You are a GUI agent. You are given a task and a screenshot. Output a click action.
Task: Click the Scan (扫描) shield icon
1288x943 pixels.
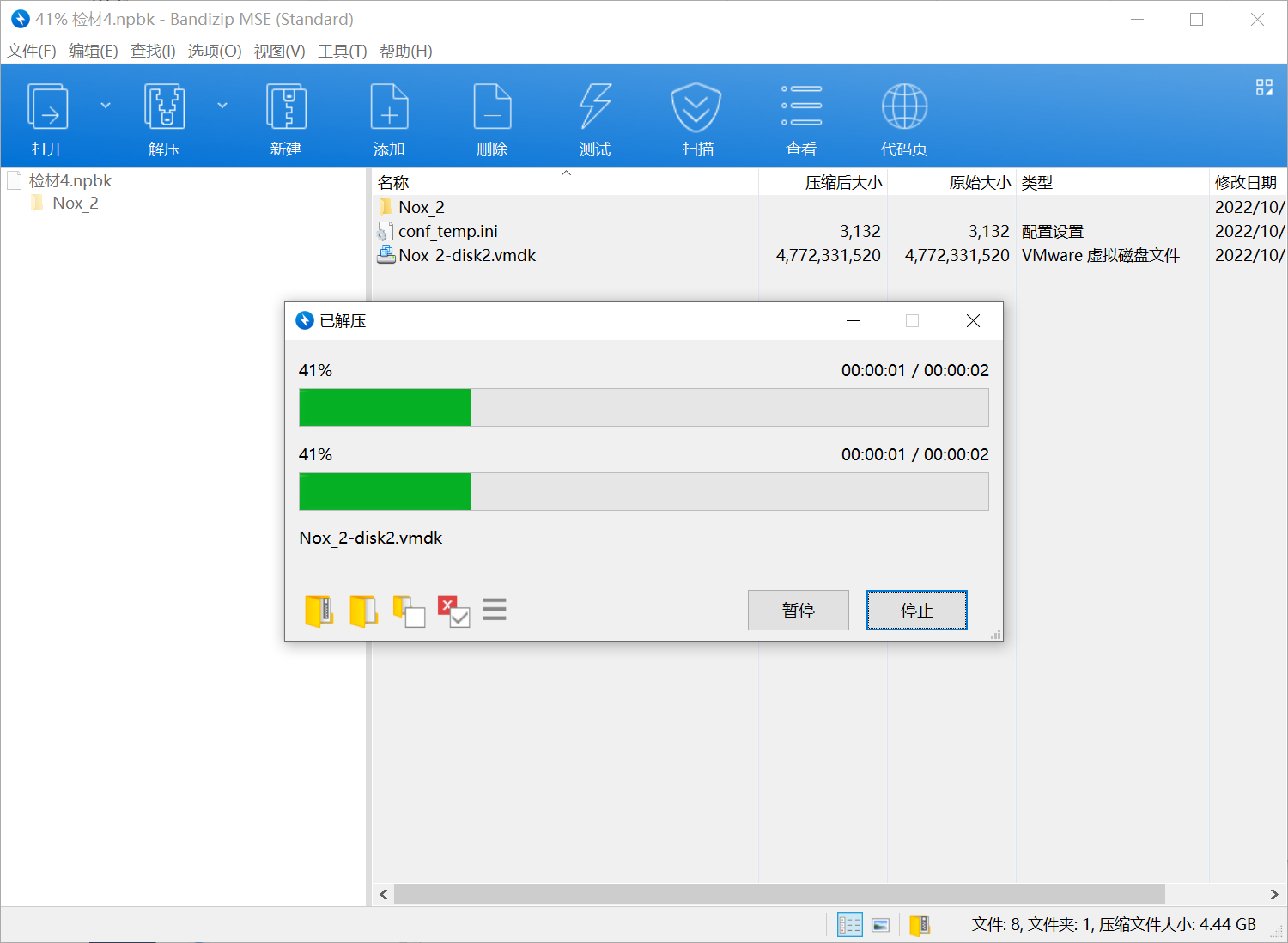pyautogui.click(x=696, y=106)
